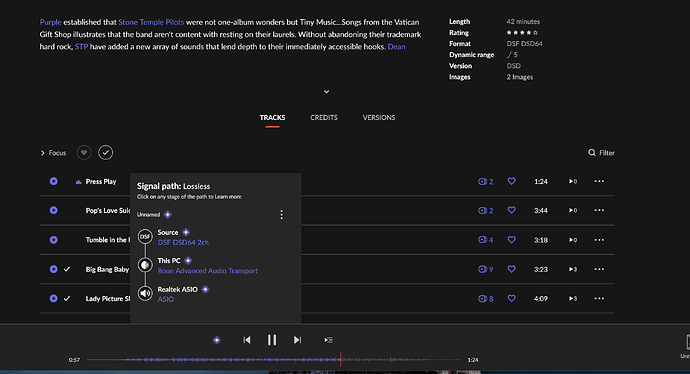Open the more options menu for Press Play
Image resolution: width=690 pixels, height=374 pixels.
(x=599, y=181)
